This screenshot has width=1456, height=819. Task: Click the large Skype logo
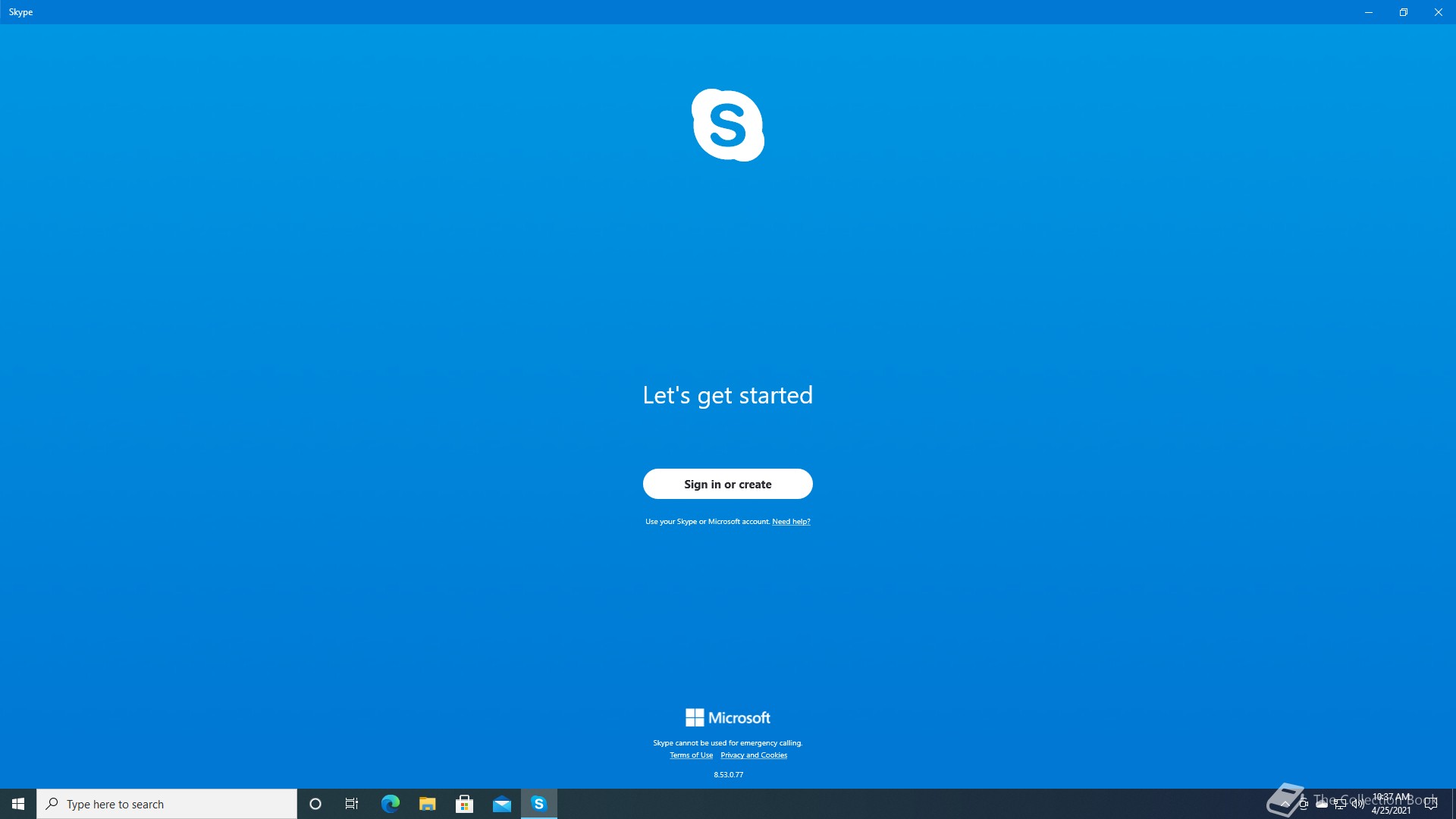727,125
